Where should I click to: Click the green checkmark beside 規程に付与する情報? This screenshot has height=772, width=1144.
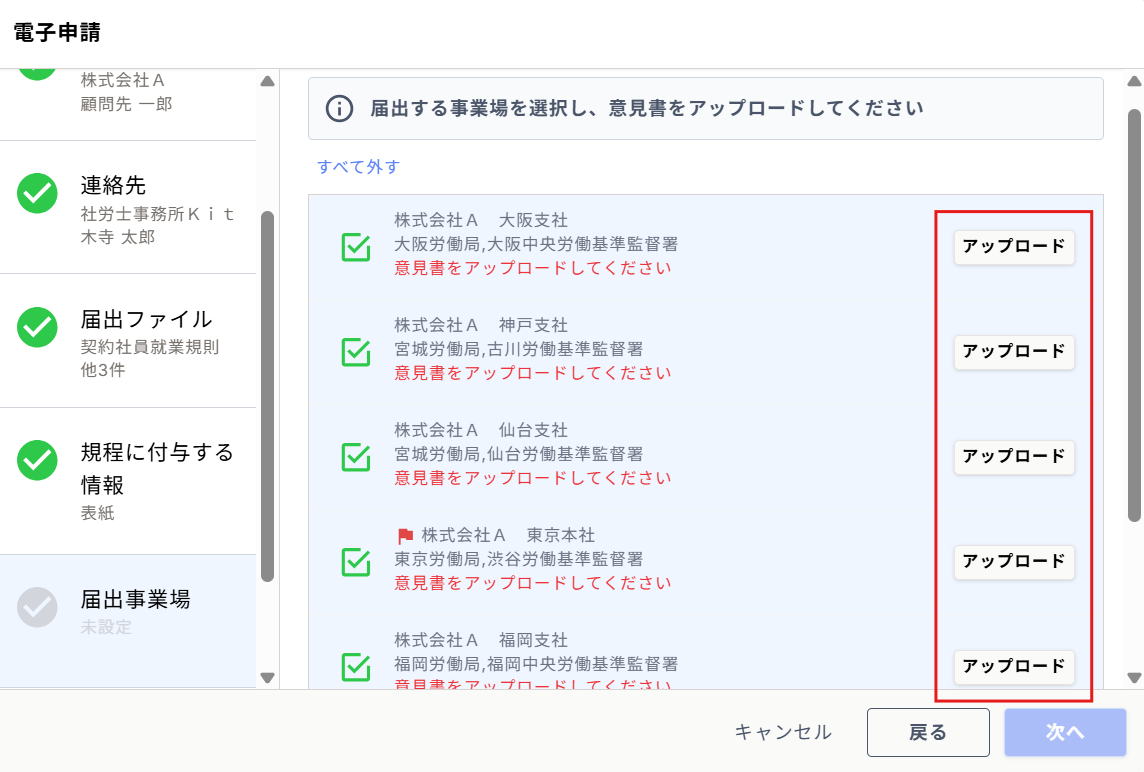[37, 460]
